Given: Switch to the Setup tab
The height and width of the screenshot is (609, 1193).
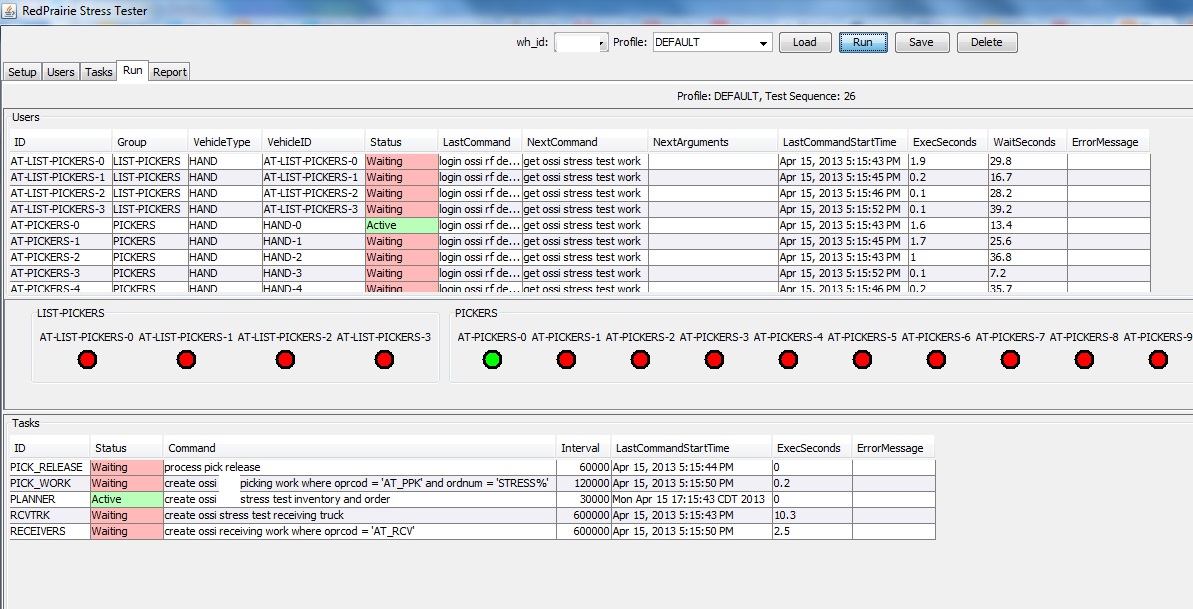Looking at the screenshot, I should click(23, 71).
